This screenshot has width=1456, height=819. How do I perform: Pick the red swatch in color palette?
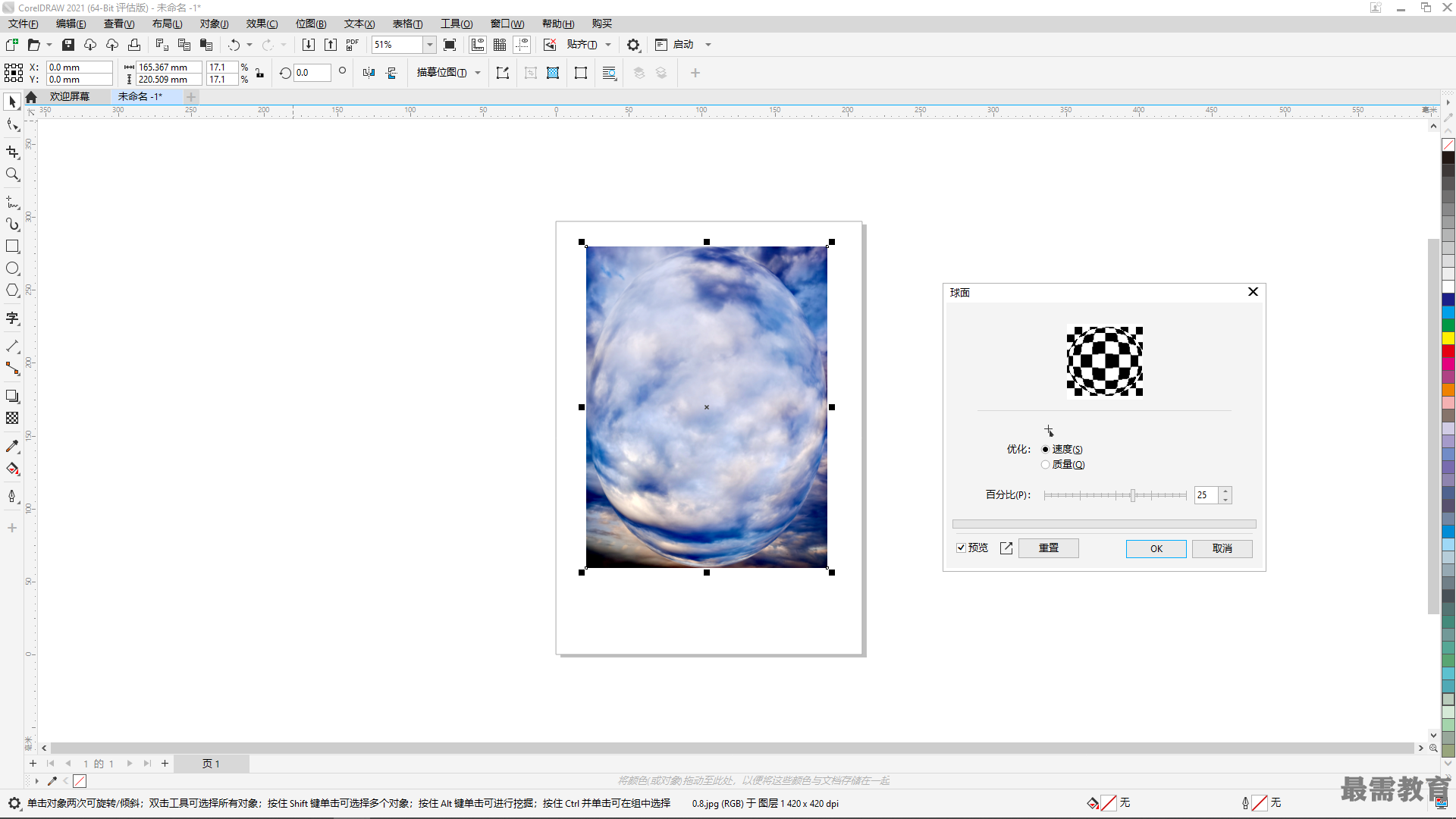pyautogui.click(x=1448, y=351)
